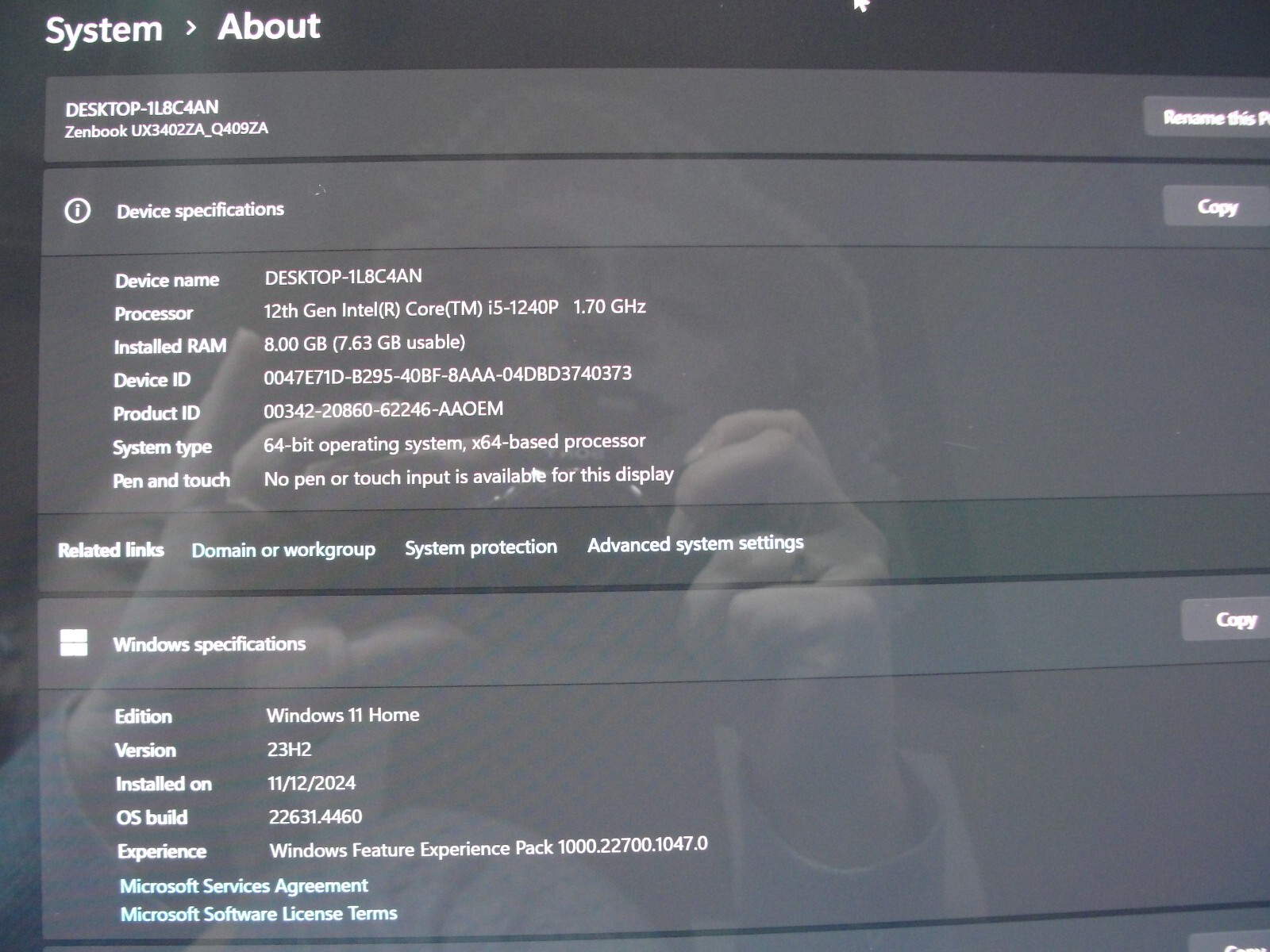Go back to System in the breadcrumb
The image size is (1270, 952).
[104, 30]
